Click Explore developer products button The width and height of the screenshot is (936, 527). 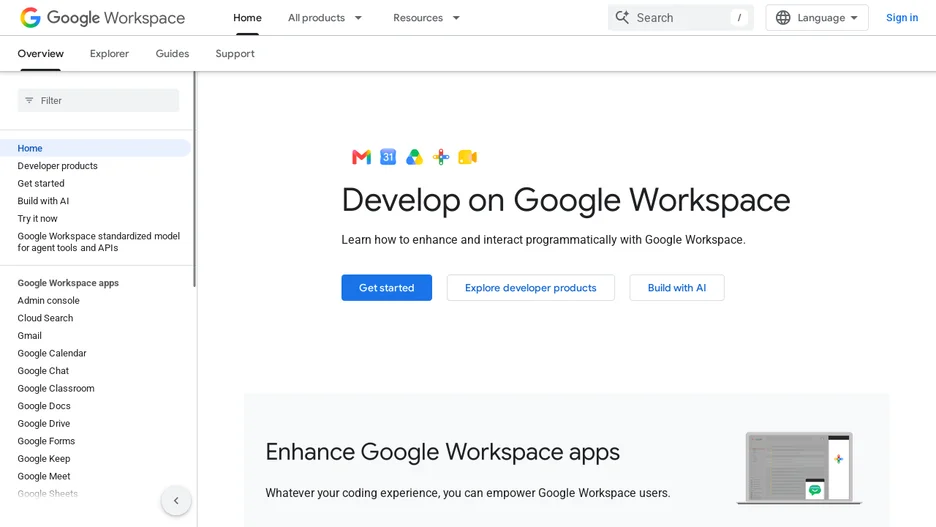click(531, 288)
